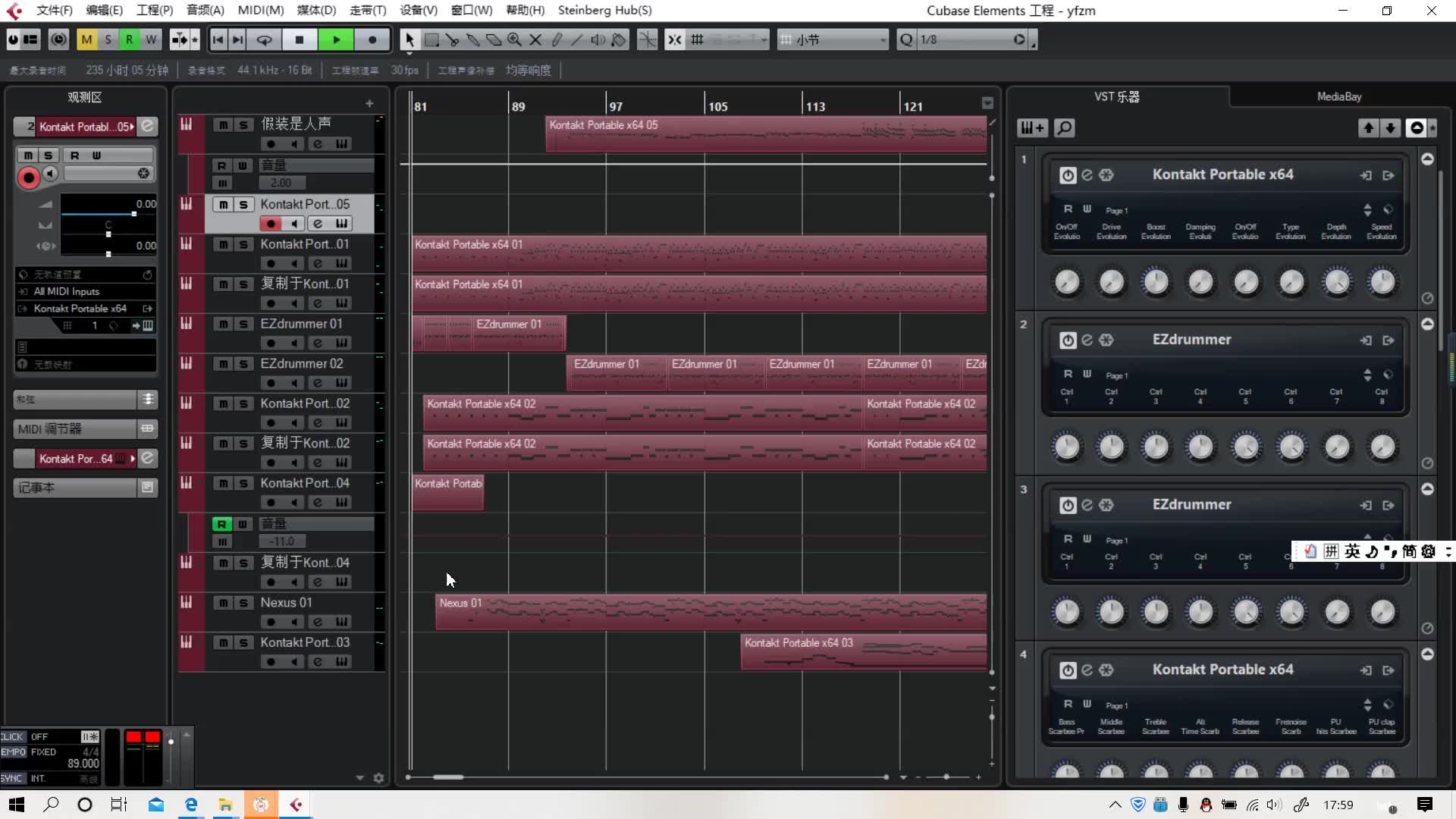Expand Kontakt Por..64 instrument inspector section
Image resolution: width=1456 pixels, height=819 pixels.
[x=86, y=459]
